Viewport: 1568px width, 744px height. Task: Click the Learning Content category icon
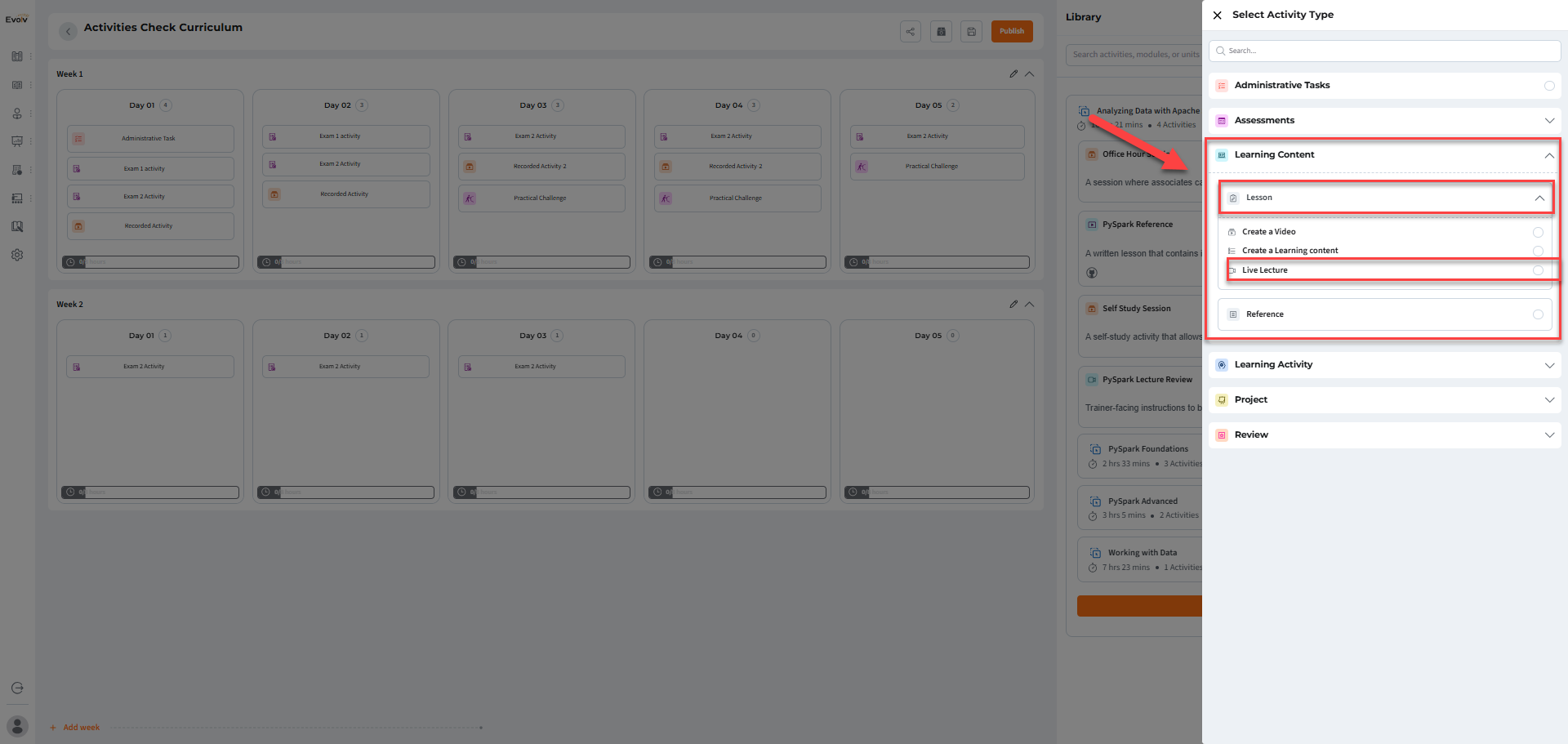[1222, 155]
